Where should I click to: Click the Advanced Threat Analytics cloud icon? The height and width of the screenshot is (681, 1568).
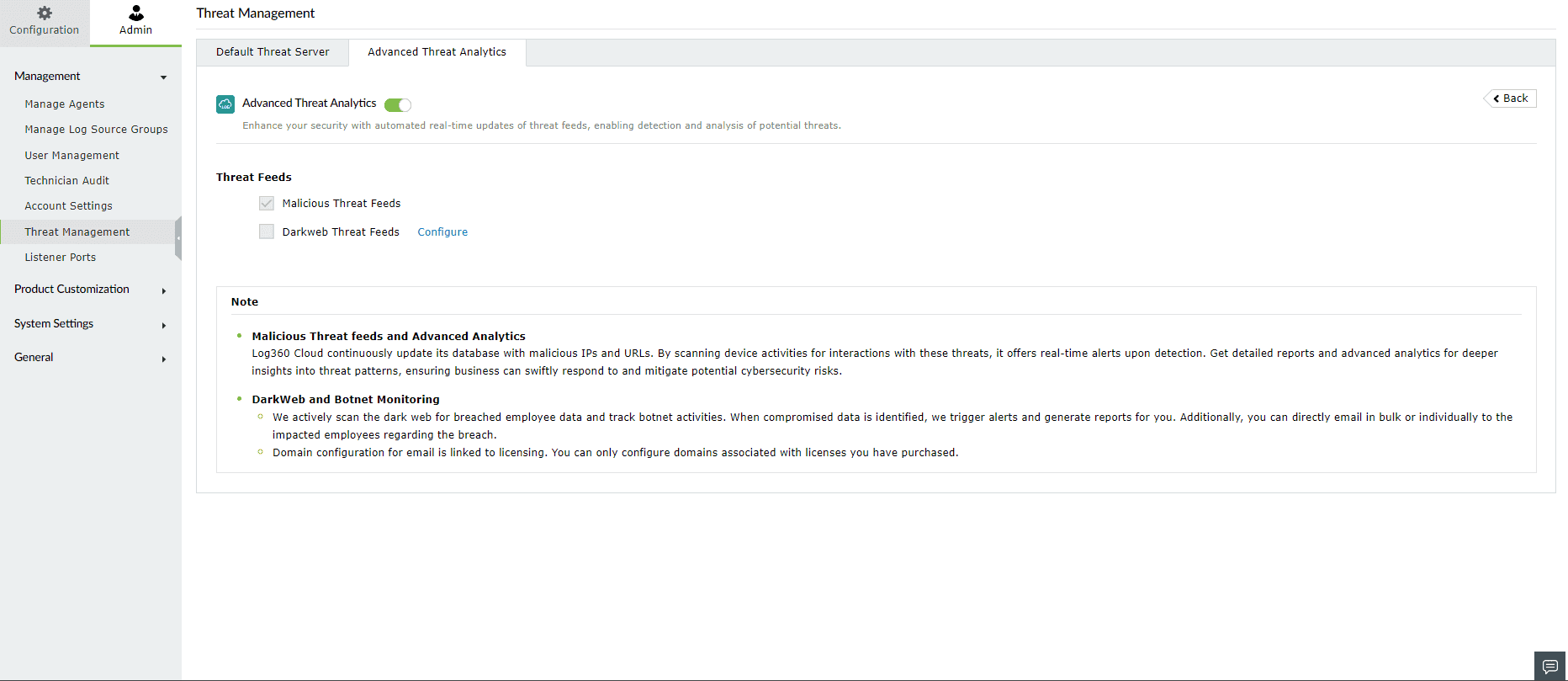(225, 104)
